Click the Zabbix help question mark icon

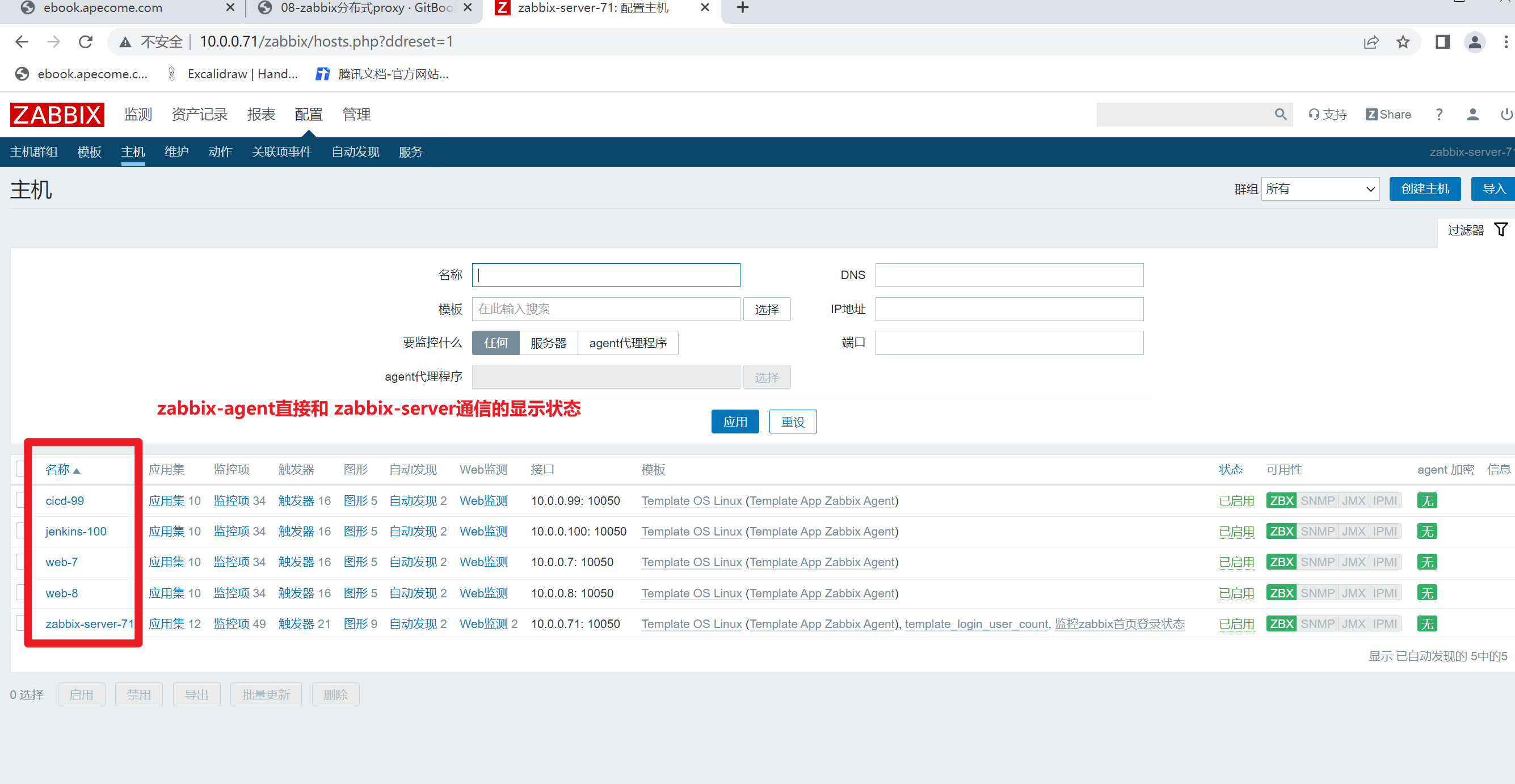point(1438,114)
